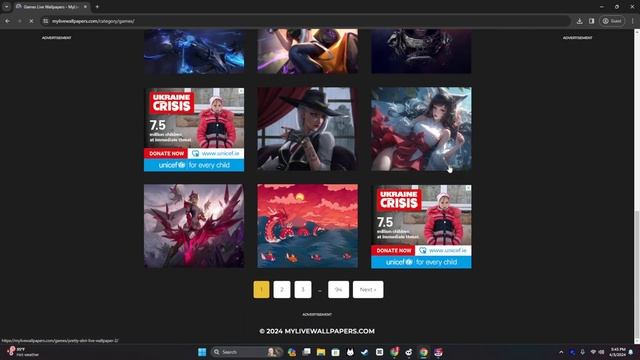Image resolution: width=640 pixels, height=360 pixels.
Task: Click the taskbar Search box
Action: tap(247, 352)
